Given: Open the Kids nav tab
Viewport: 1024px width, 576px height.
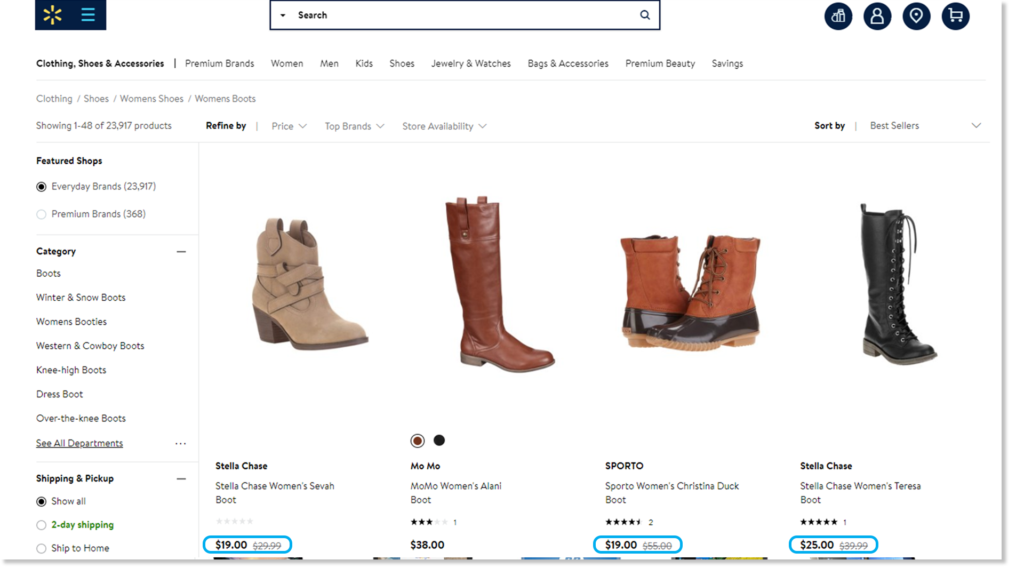Looking at the screenshot, I should point(364,63).
